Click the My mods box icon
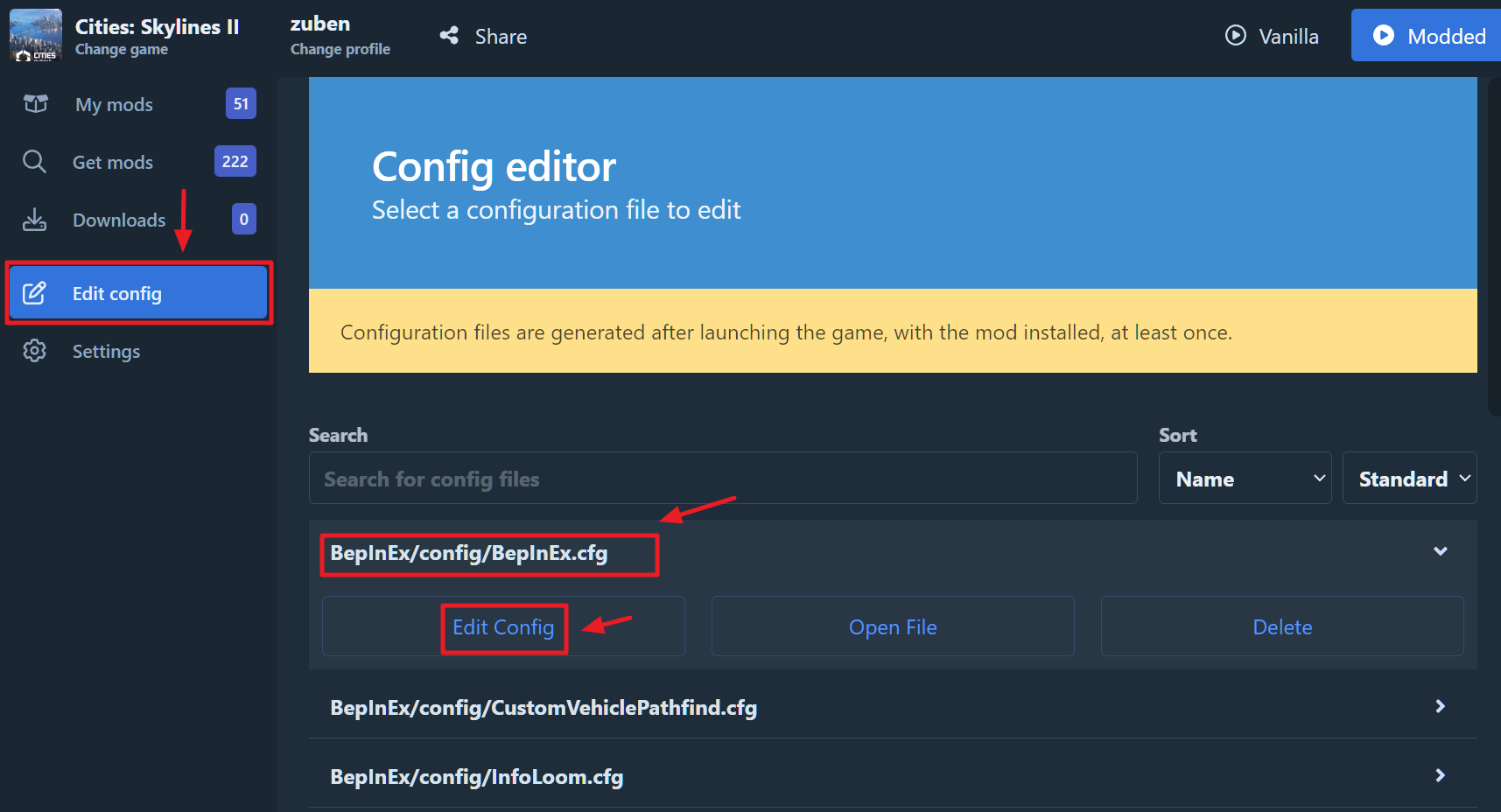The image size is (1501, 812). [x=35, y=104]
